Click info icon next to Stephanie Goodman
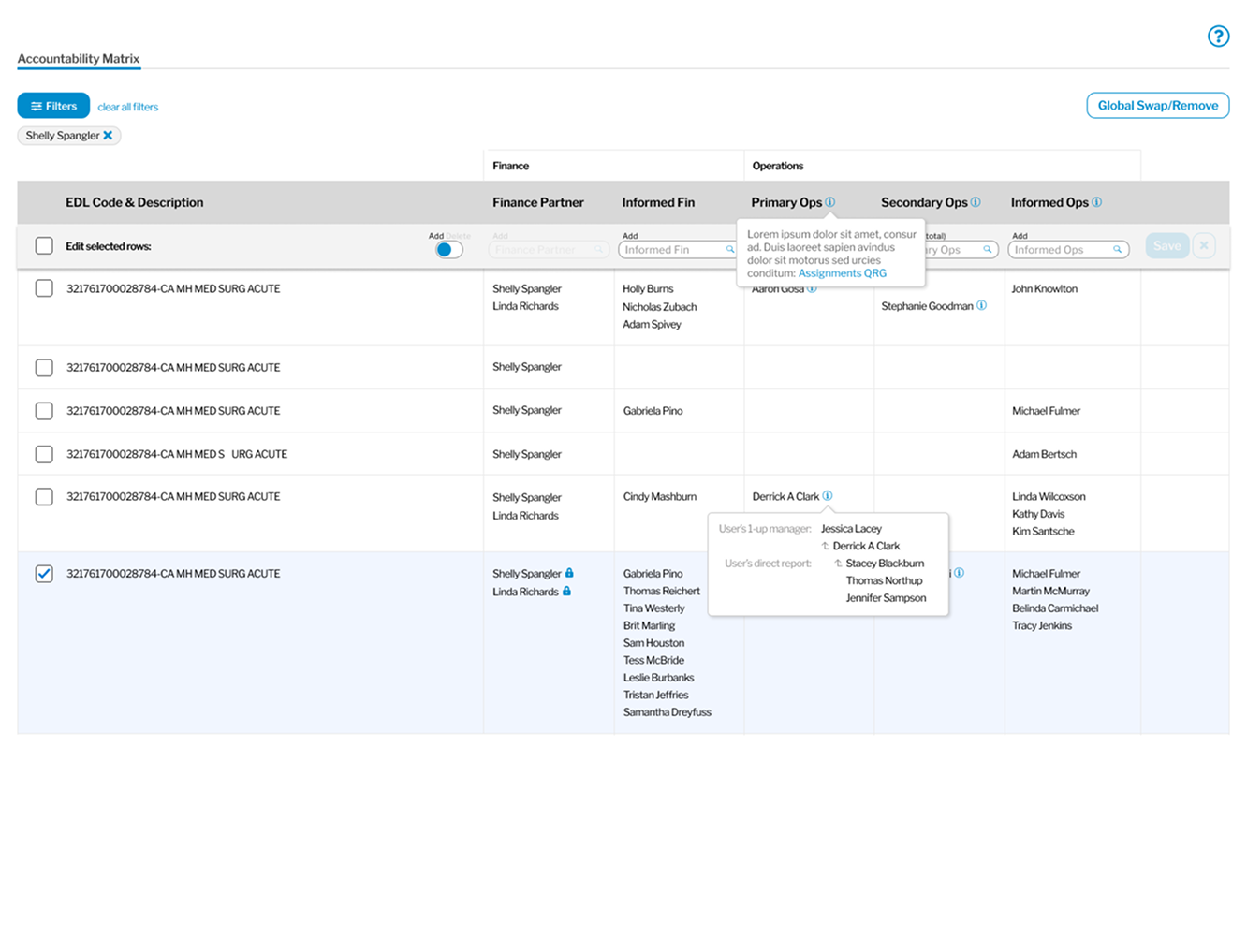The height and width of the screenshot is (952, 1247). pos(981,306)
